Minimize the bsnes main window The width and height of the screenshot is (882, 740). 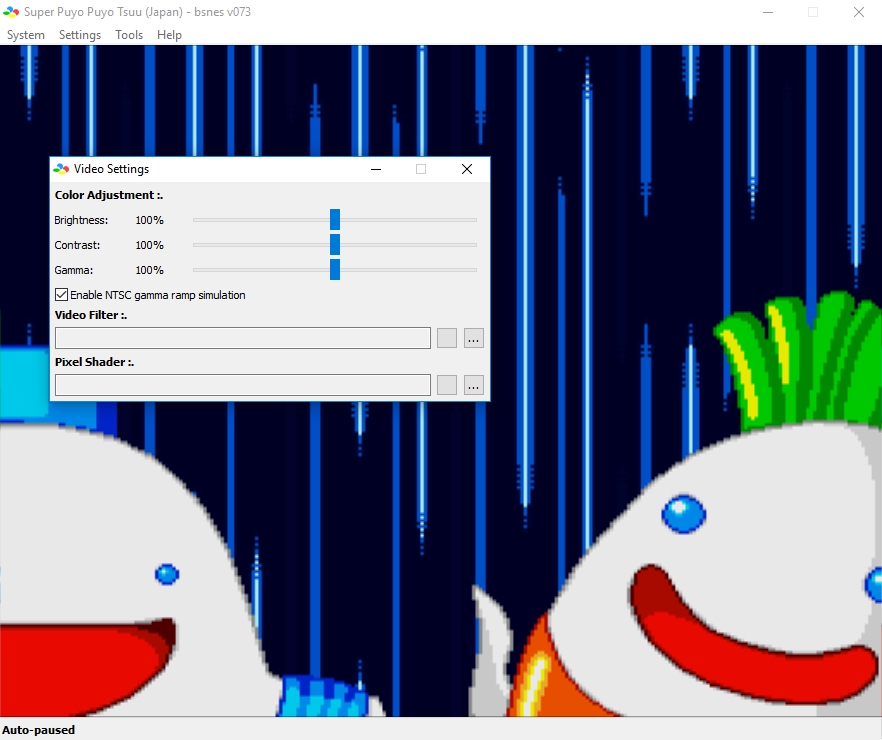[768, 12]
